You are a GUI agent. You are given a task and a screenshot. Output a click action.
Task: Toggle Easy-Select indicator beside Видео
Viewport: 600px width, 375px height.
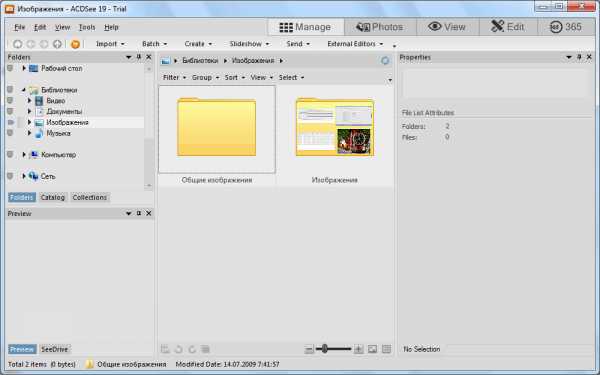pyautogui.click(x=10, y=101)
